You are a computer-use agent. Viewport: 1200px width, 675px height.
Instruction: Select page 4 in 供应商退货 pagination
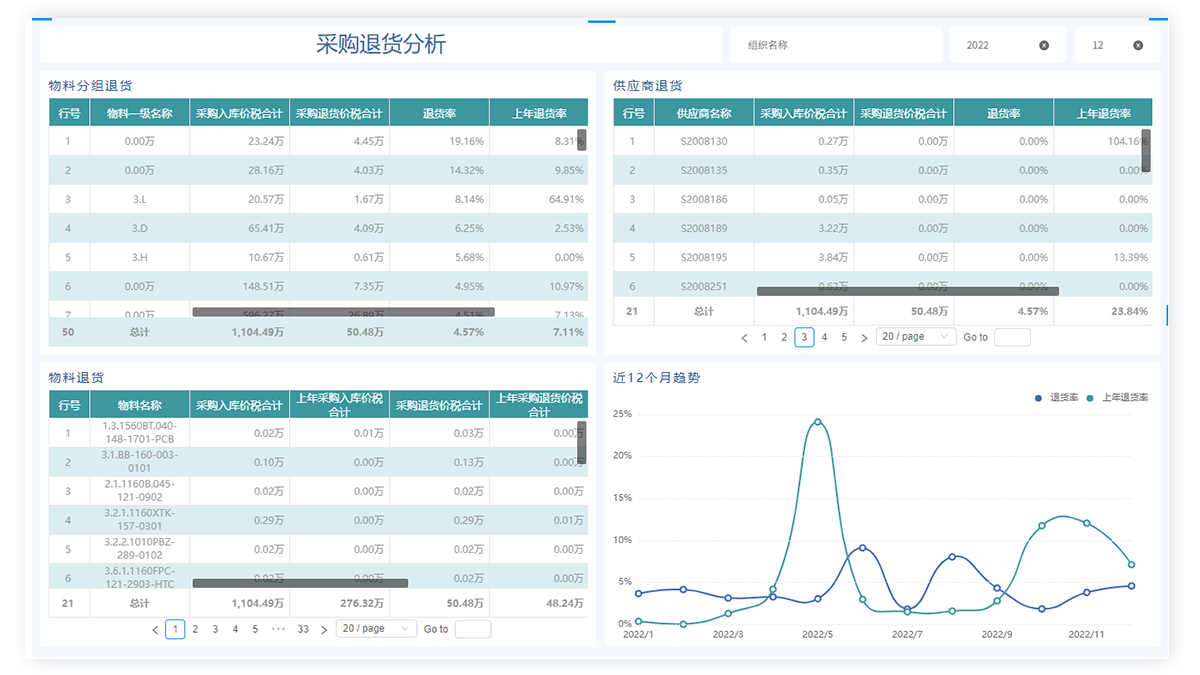pyautogui.click(x=824, y=337)
